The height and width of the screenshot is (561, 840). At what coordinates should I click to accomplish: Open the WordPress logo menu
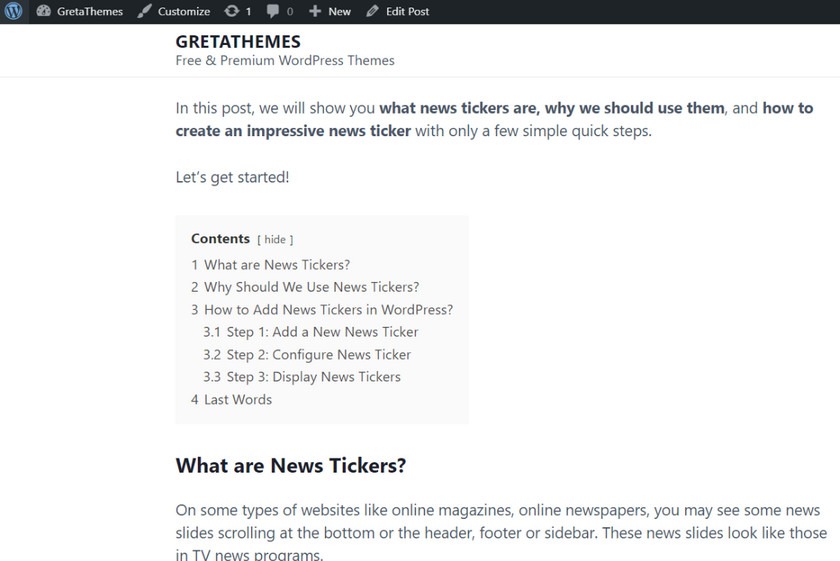(x=13, y=11)
